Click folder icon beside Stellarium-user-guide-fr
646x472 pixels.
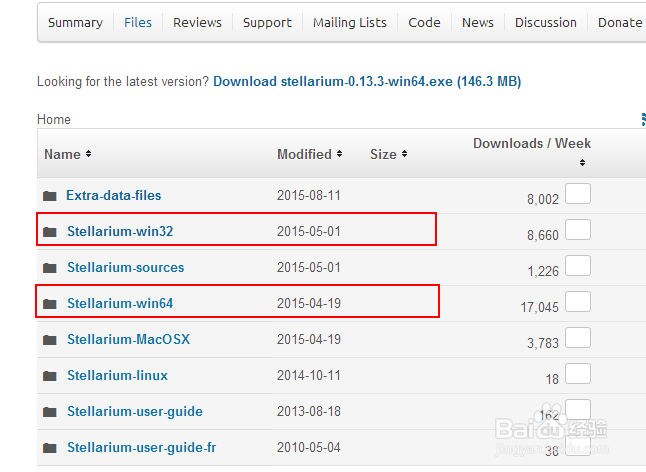[50, 448]
